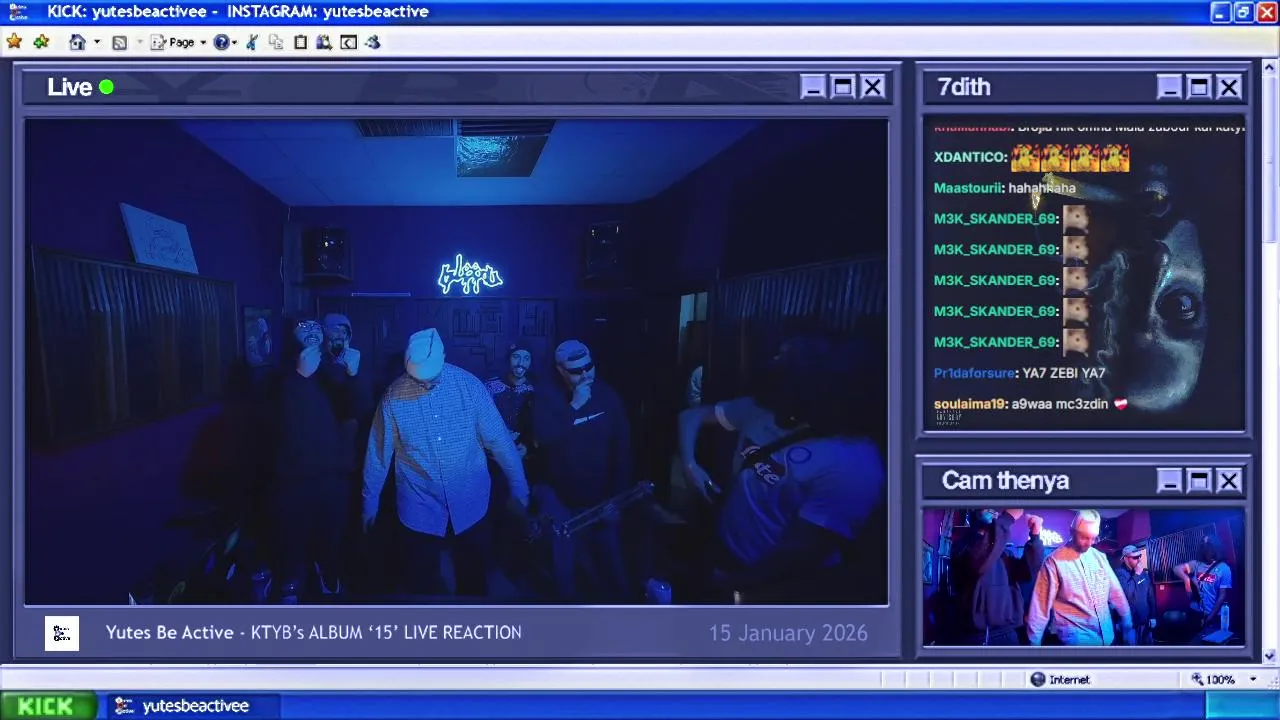This screenshot has width=1280, height=720.
Task: Click the KICK start button
Action: pyautogui.click(x=47, y=706)
